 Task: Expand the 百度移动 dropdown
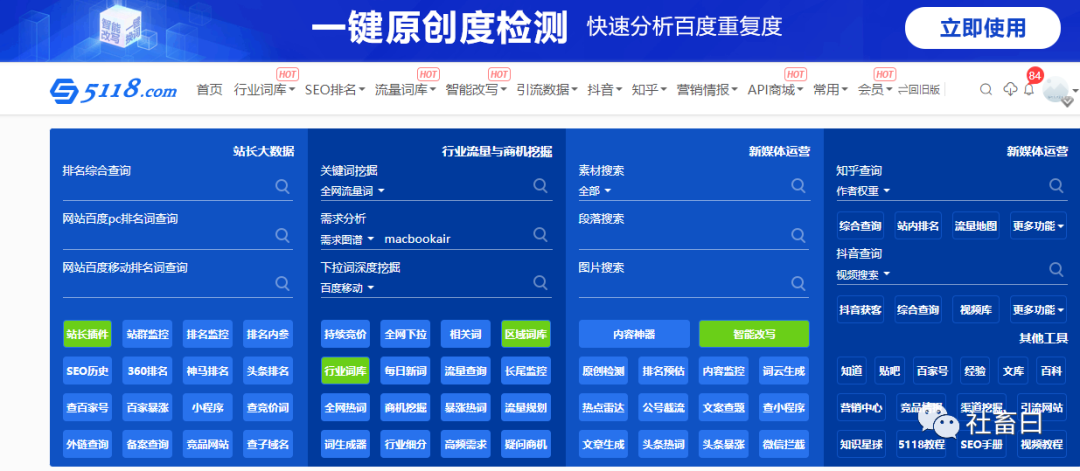347,288
